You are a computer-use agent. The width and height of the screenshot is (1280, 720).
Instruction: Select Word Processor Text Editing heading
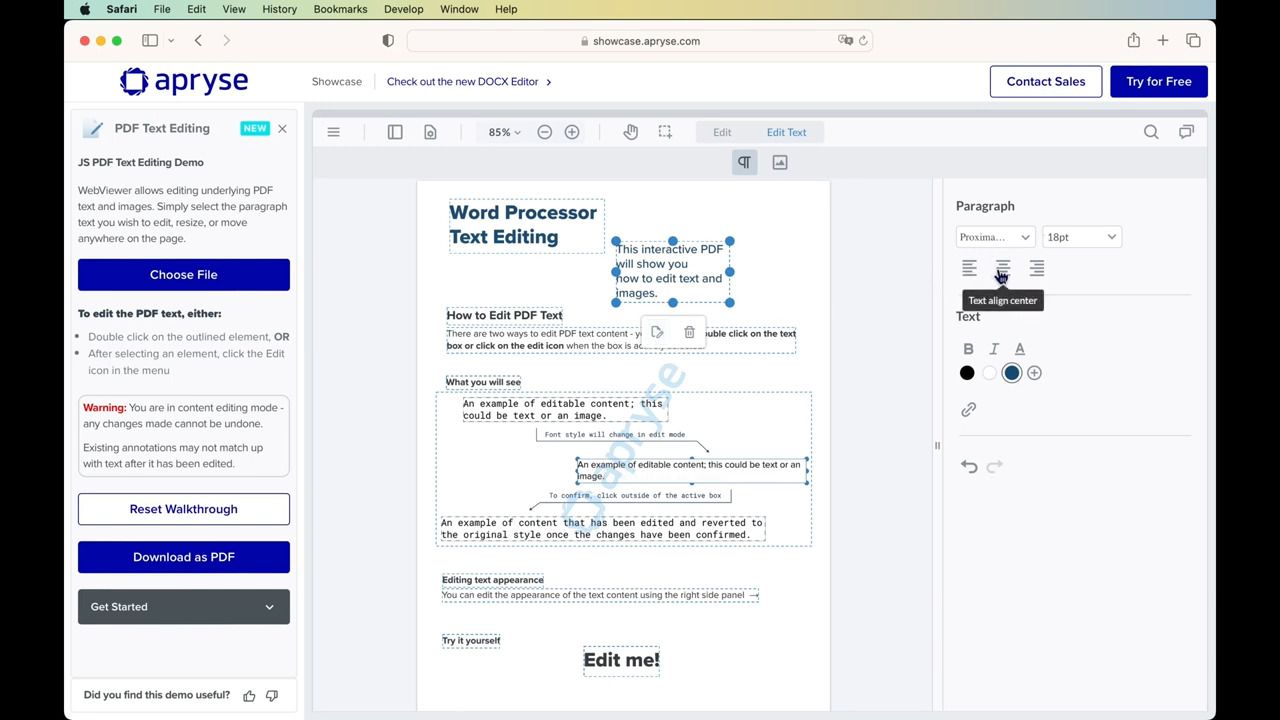526,225
